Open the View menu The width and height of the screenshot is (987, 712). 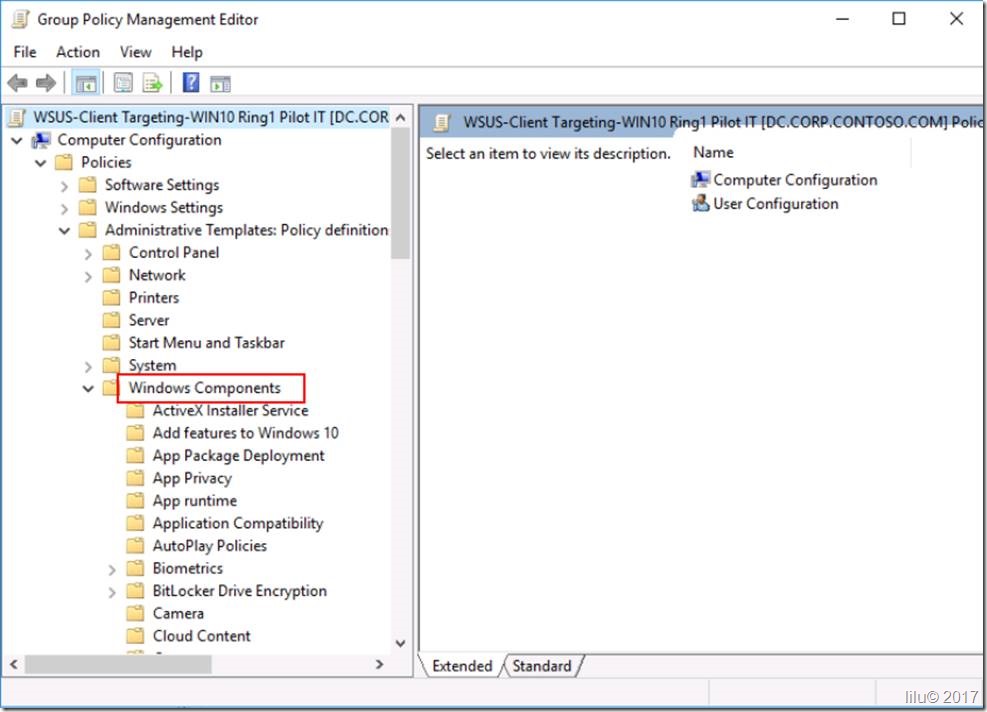point(136,52)
